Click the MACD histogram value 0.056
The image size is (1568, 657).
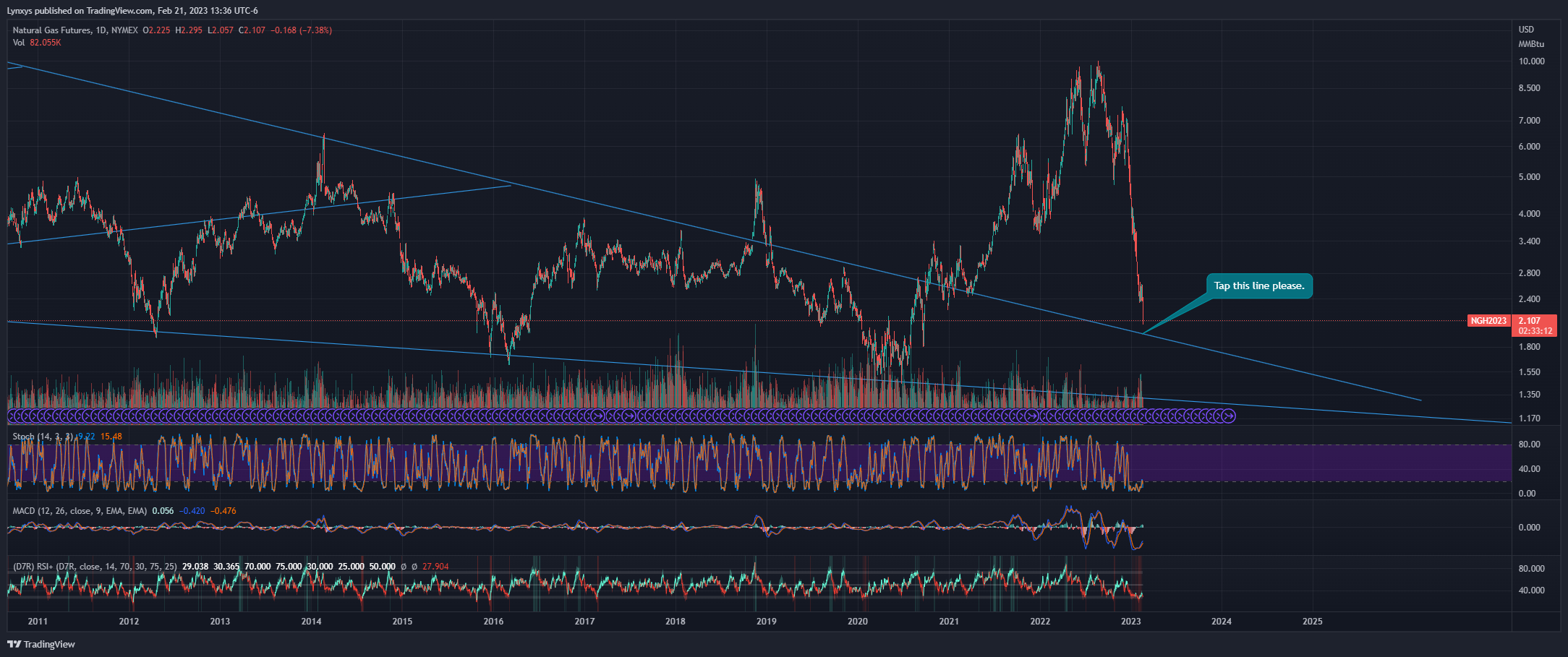tap(163, 511)
